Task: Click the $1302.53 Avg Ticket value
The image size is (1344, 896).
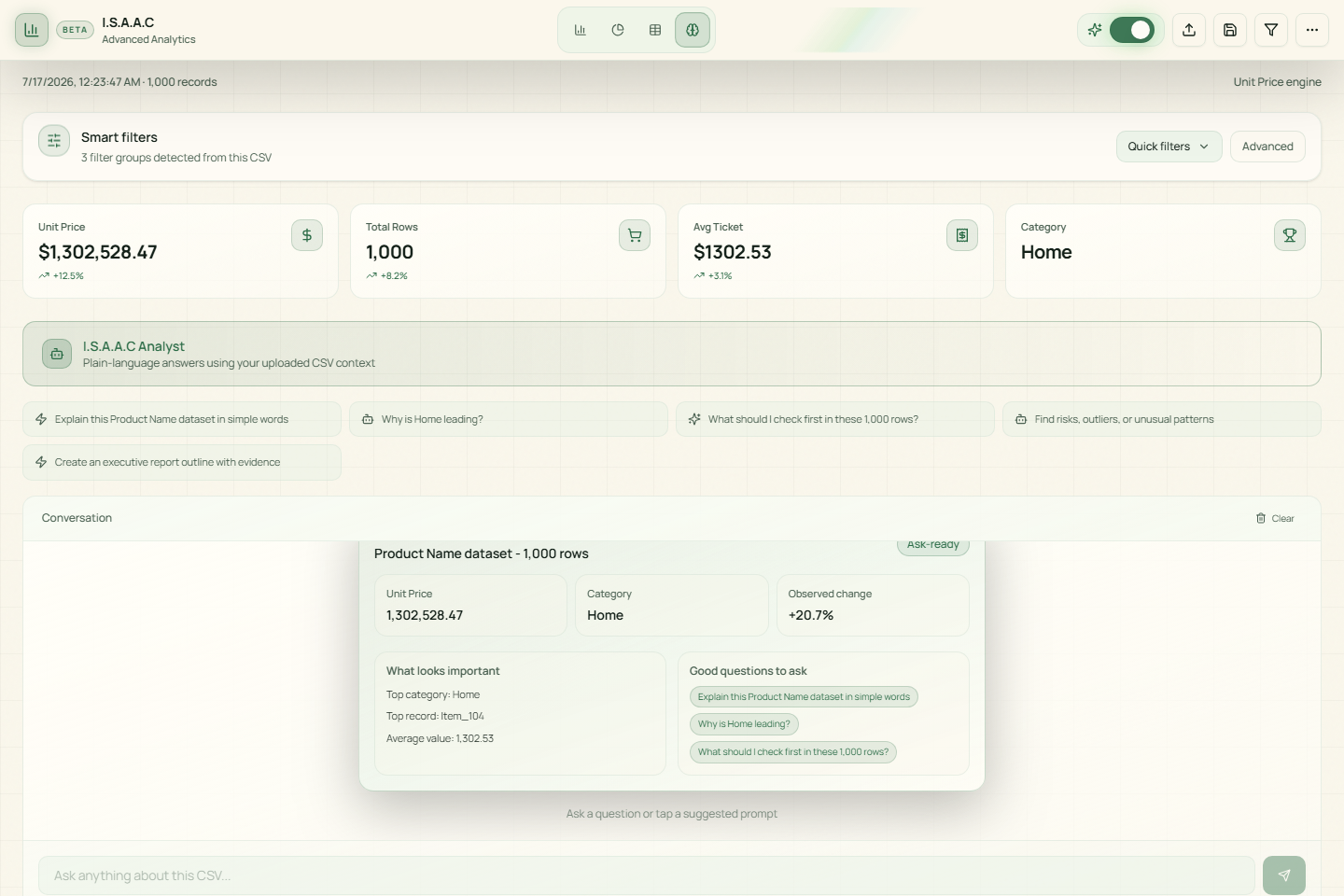Action: point(733,252)
